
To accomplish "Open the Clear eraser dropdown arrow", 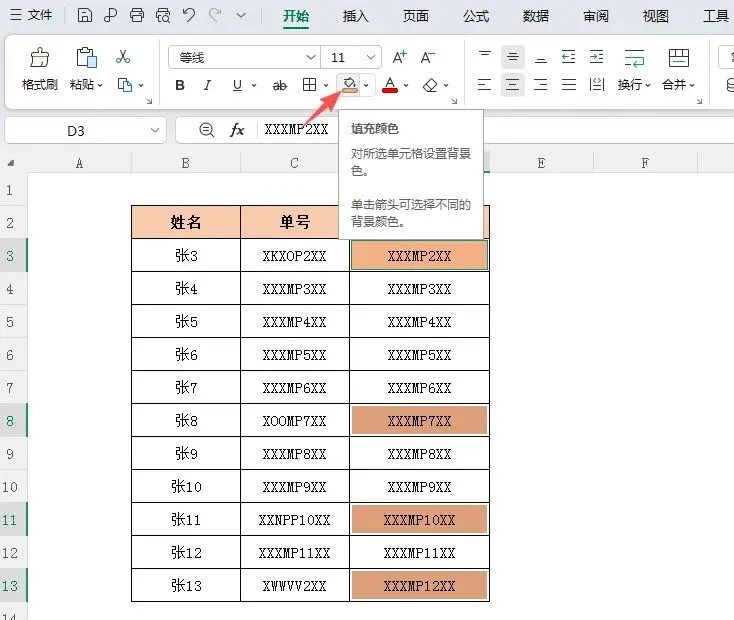I will pyautogui.click(x=446, y=85).
